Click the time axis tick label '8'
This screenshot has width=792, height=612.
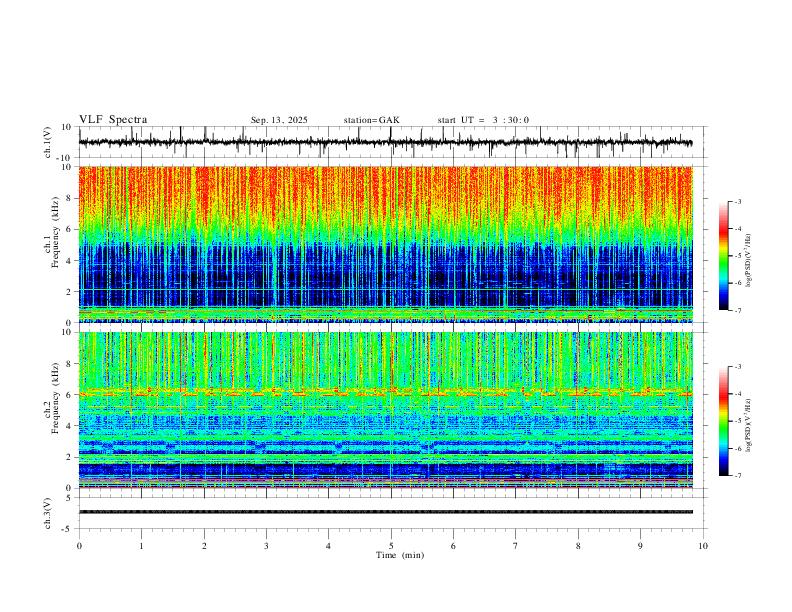coord(578,546)
